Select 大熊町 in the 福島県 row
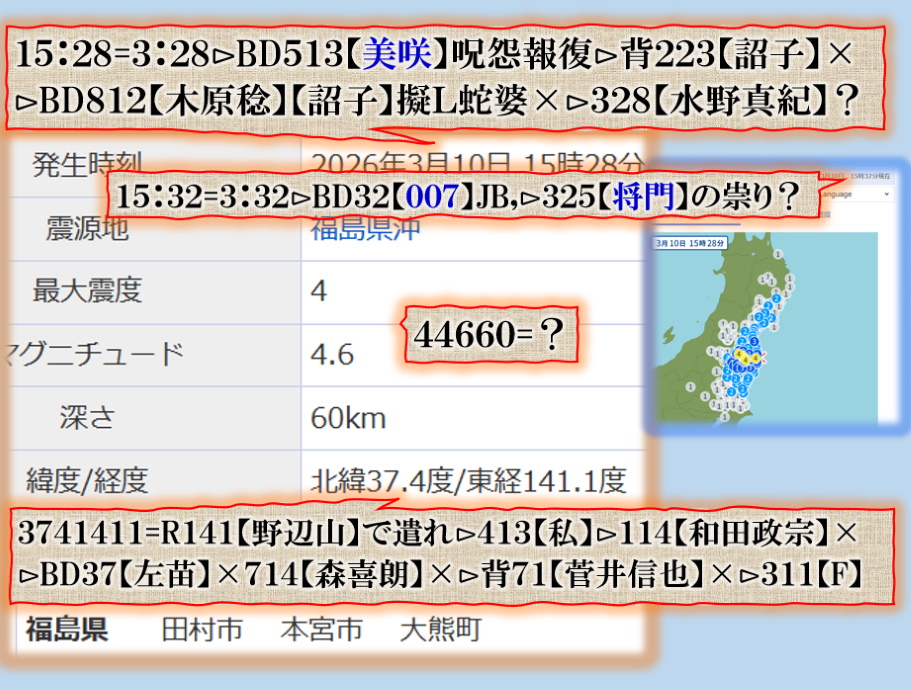 pyautogui.click(x=440, y=630)
